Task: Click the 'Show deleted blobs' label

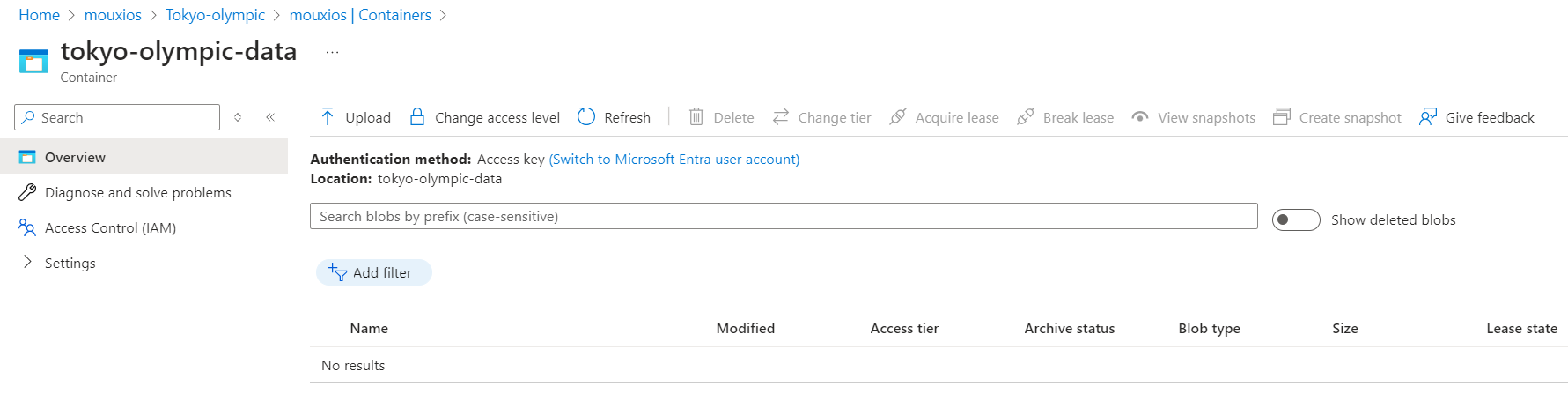Action: click(1394, 219)
